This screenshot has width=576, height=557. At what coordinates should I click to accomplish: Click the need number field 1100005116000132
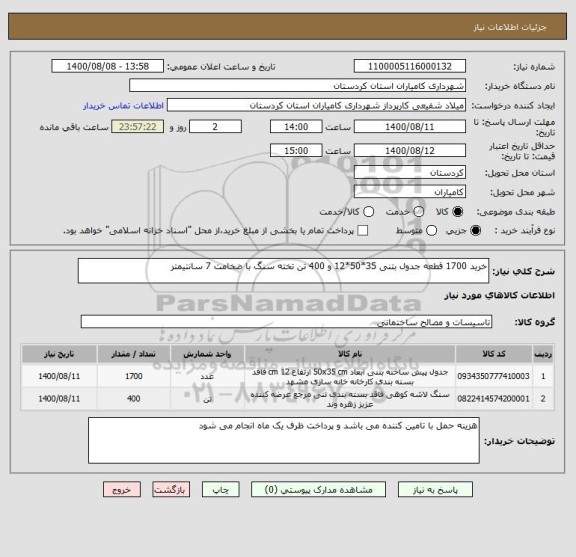pos(410,67)
